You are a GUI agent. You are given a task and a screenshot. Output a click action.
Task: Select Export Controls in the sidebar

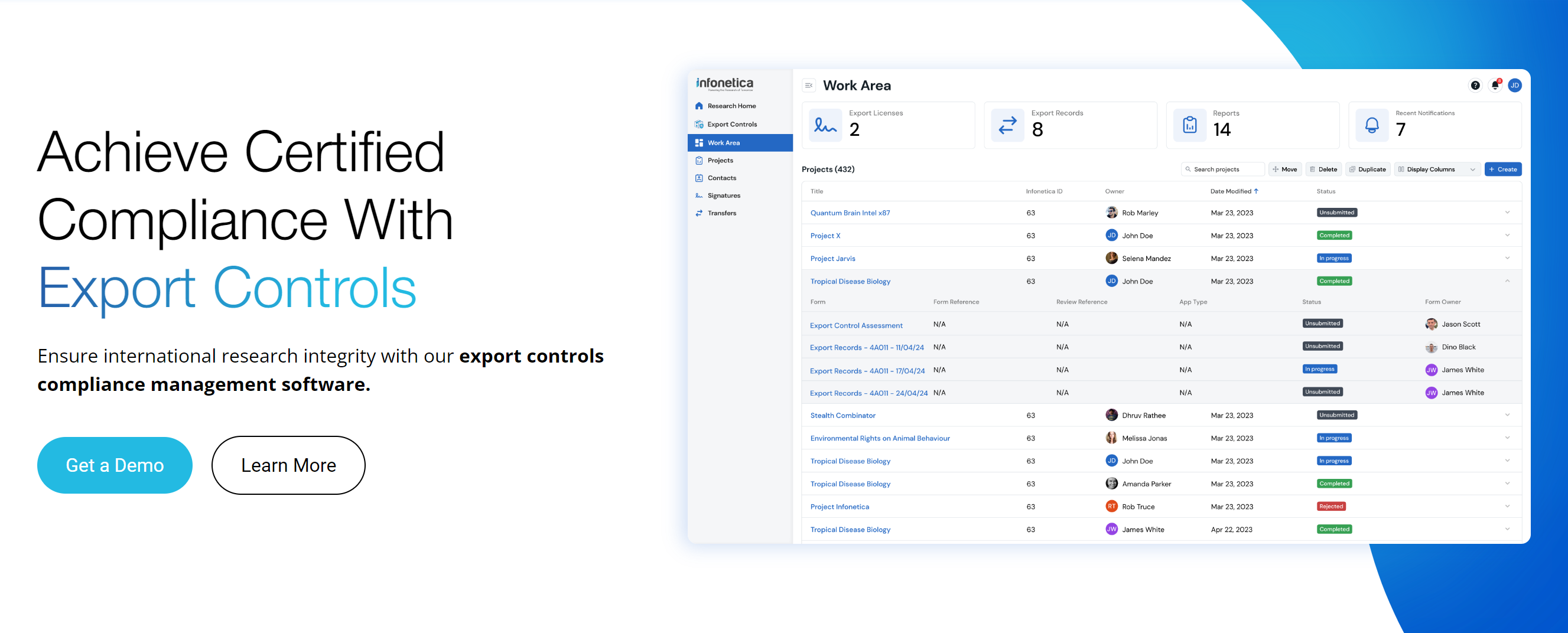[x=731, y=124]
